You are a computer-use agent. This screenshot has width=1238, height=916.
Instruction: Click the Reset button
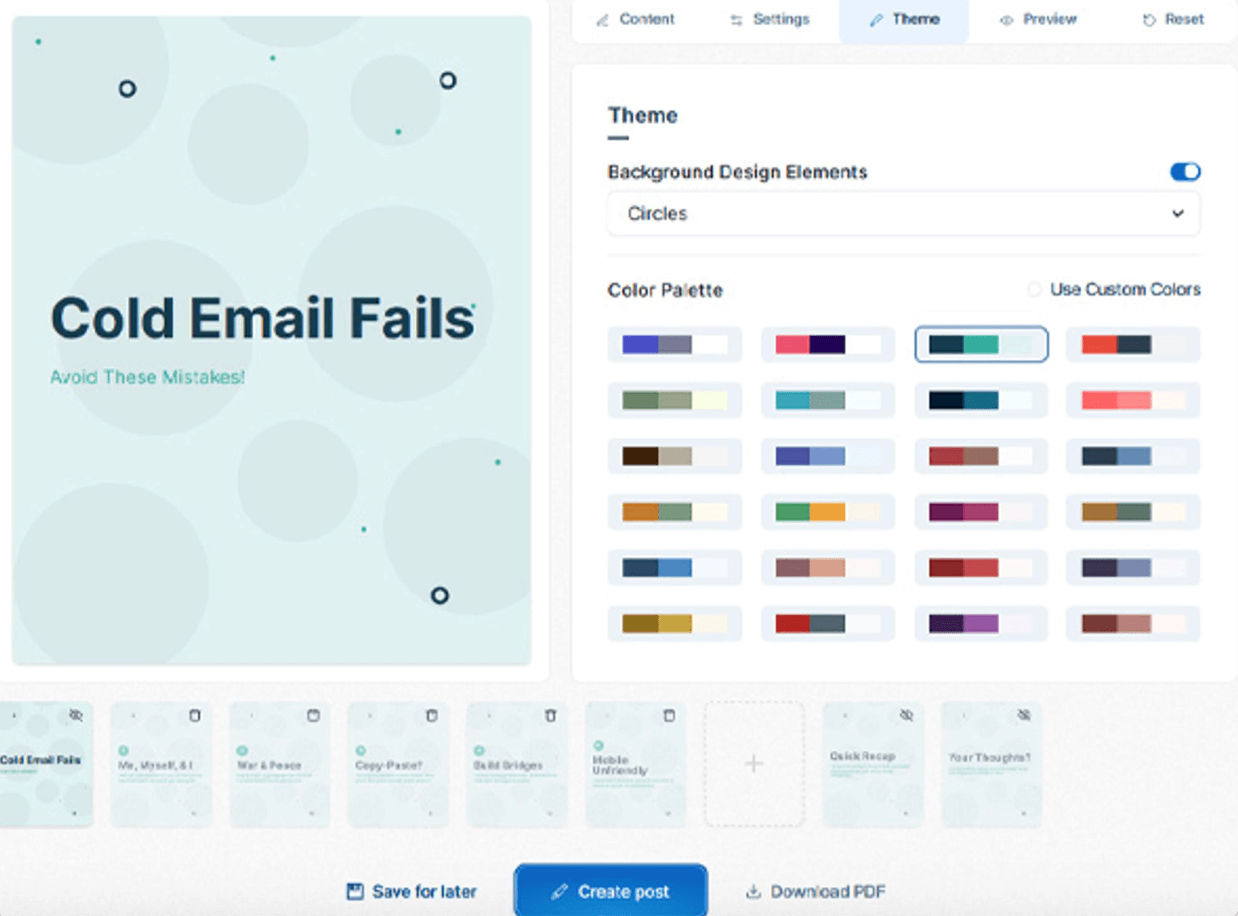(x=1173, y=20)
